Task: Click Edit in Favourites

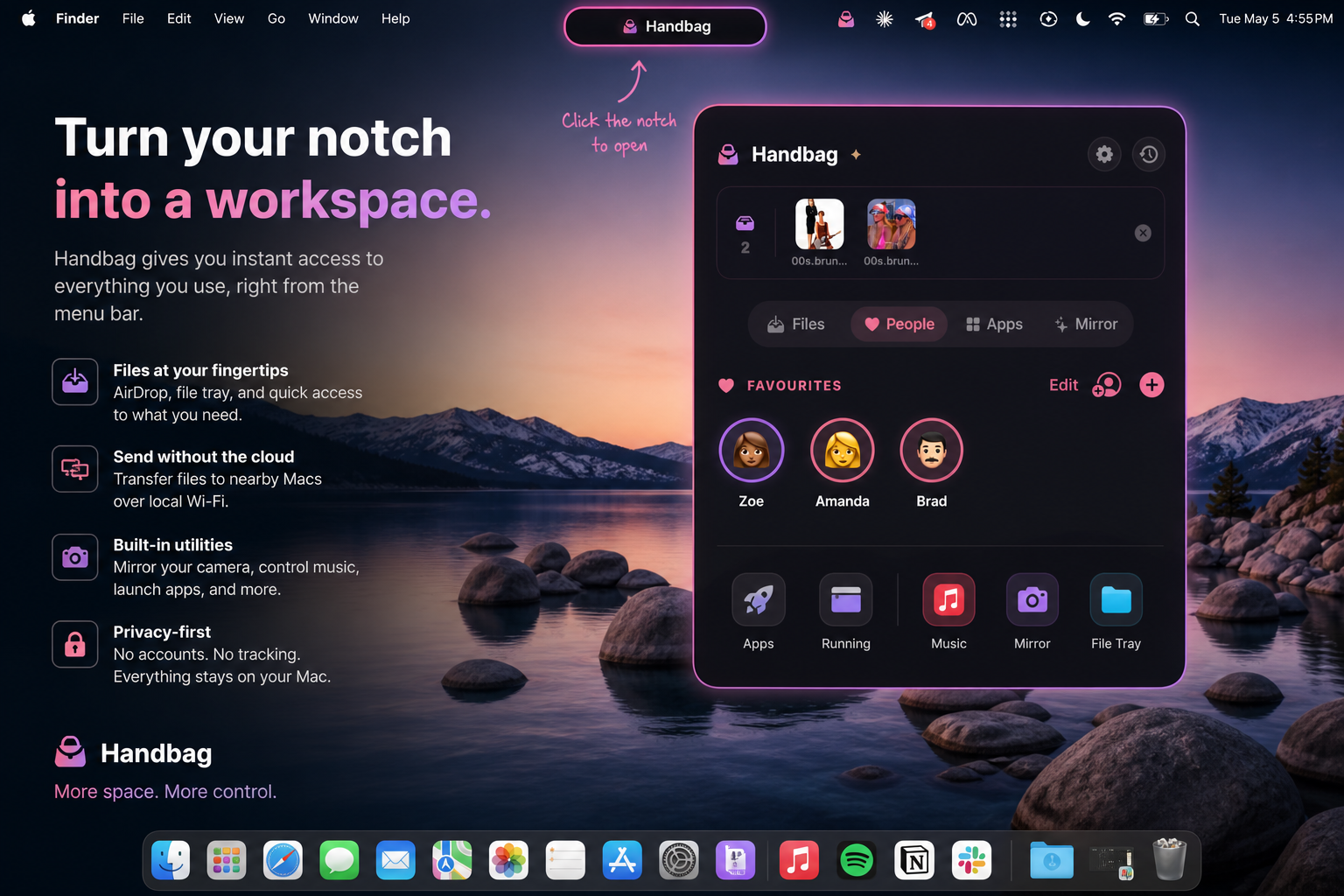Action: click(x=1063, y=385)
